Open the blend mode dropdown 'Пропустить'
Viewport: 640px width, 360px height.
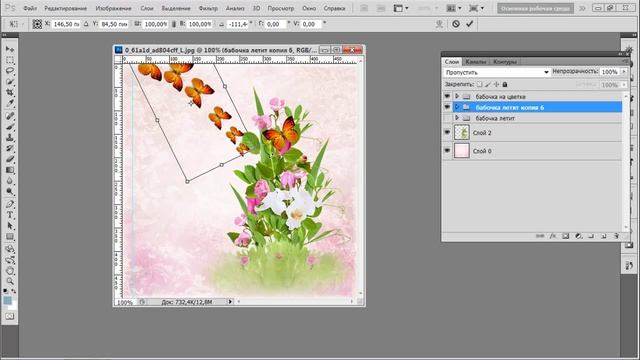[x=497, y=72]
